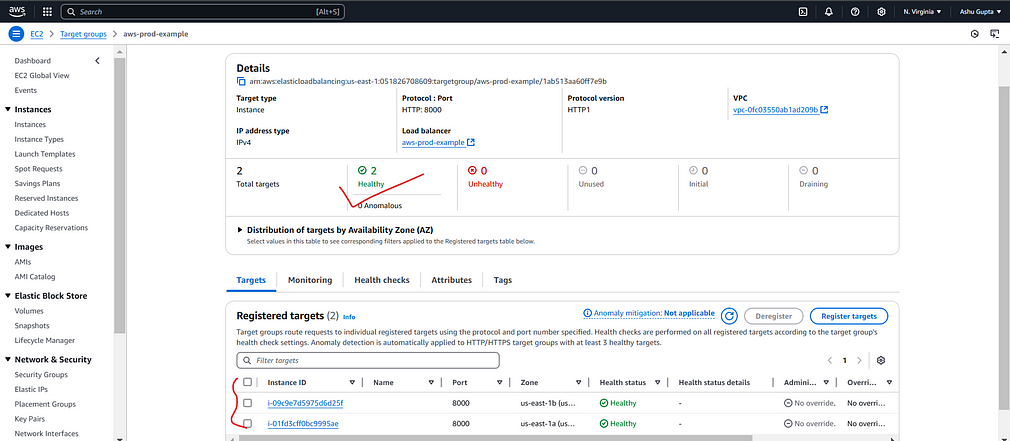Click the Deregister button
This screenshot has width=1010, height=441.
pos(774,316)
